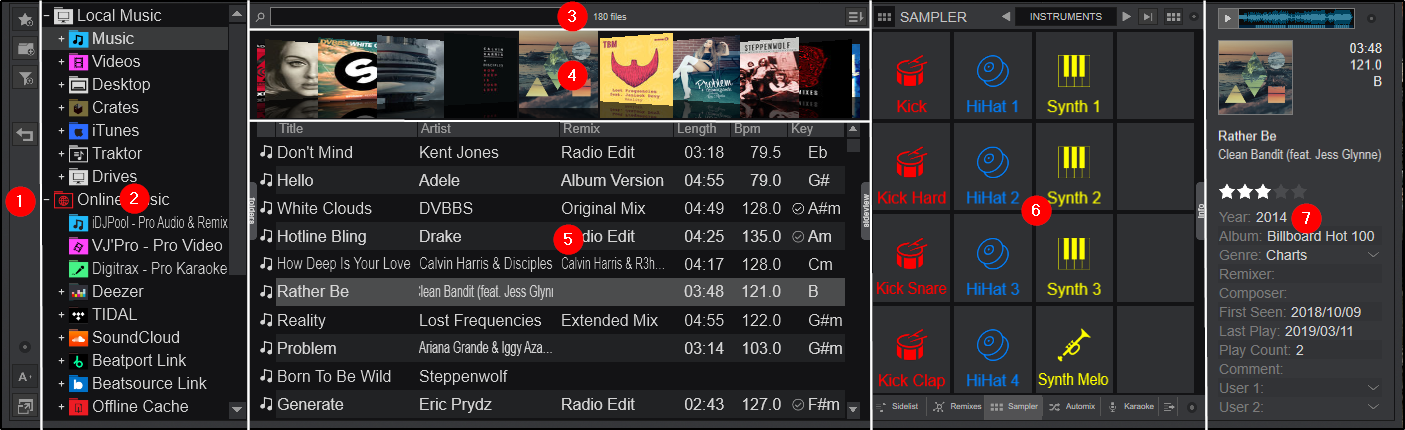
Task: Click the sampler grid view icon right of the bank arrows
Action: 1174,17
